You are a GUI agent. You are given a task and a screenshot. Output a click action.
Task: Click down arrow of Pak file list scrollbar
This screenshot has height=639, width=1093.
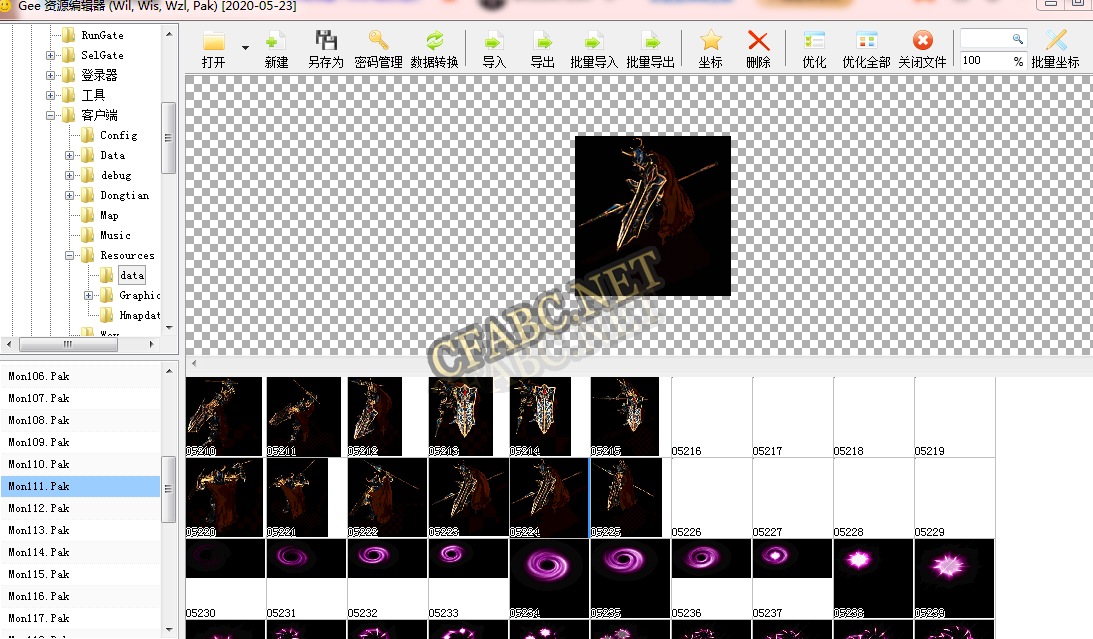(x=169, y=630)
